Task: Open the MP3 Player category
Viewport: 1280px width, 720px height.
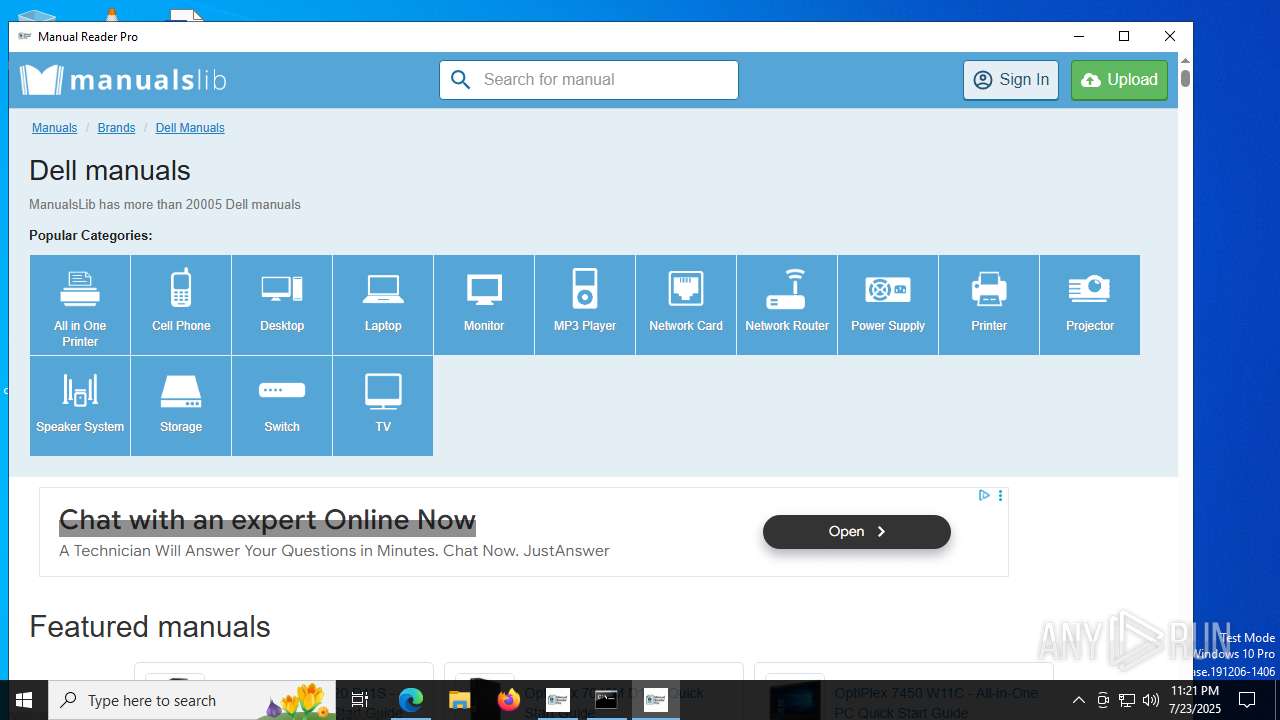Action: click(x=585, y=305)
